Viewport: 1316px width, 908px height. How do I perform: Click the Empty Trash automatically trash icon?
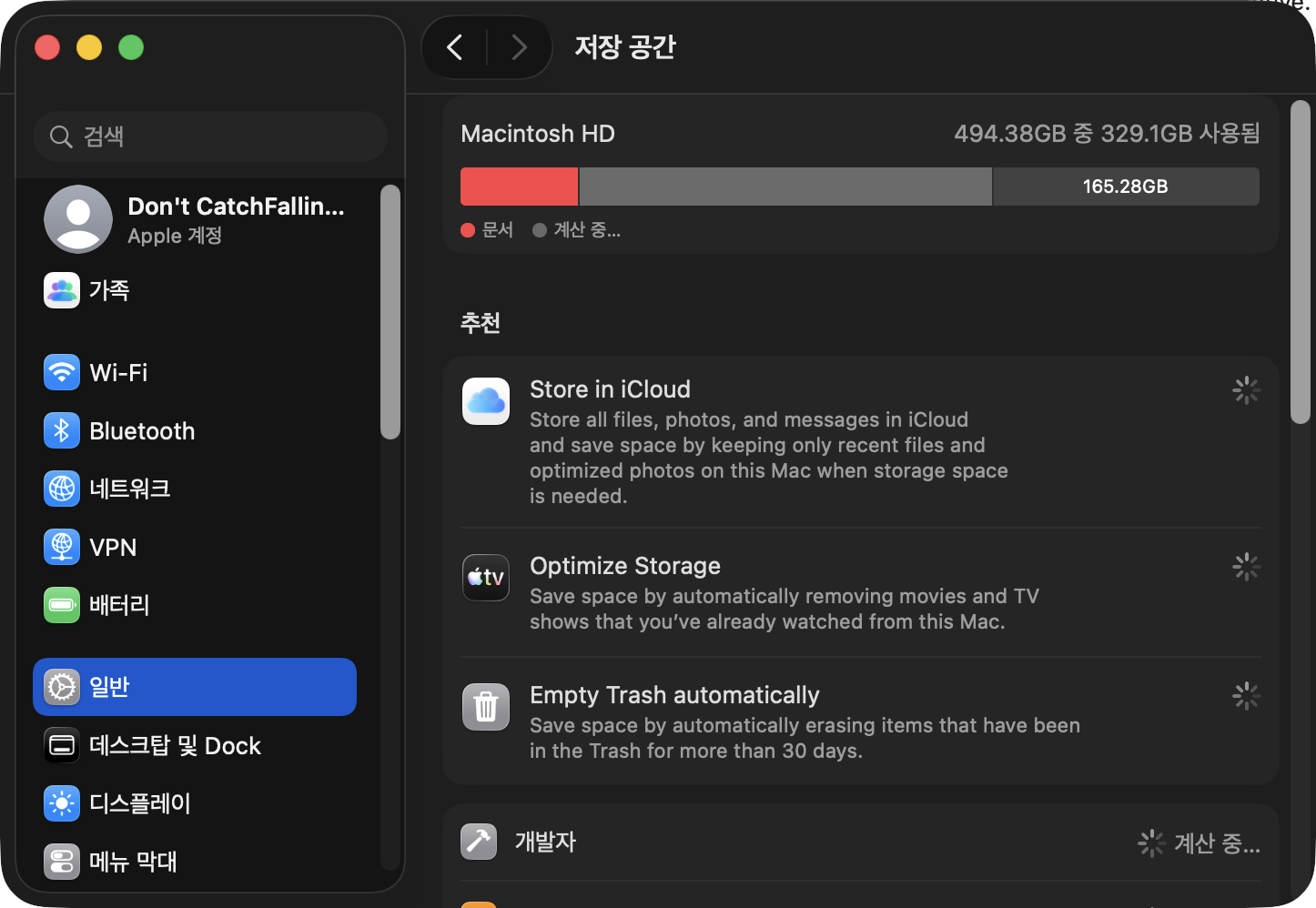[486, 707]
